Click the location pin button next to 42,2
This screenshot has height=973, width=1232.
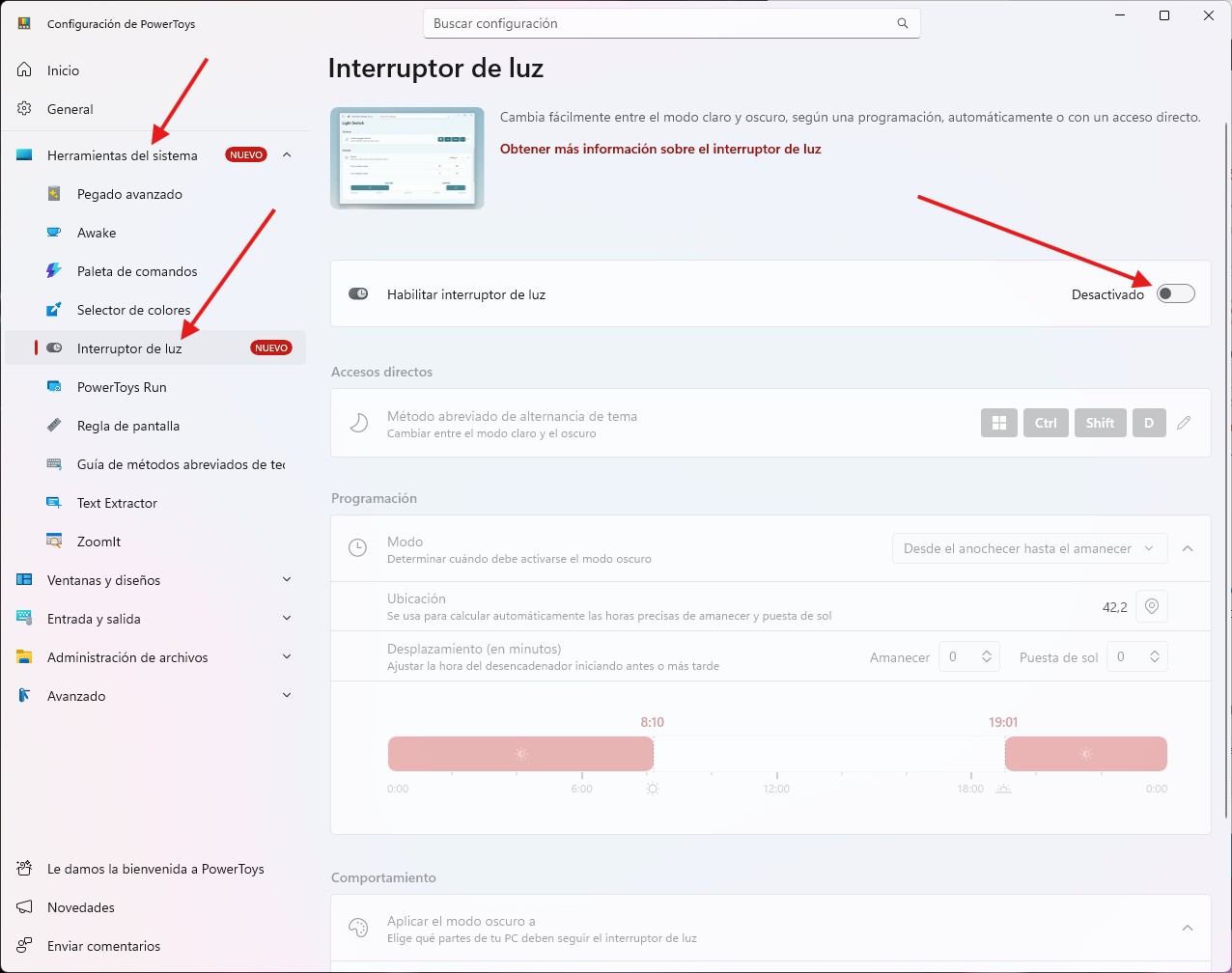click(x=1151, y=606)
